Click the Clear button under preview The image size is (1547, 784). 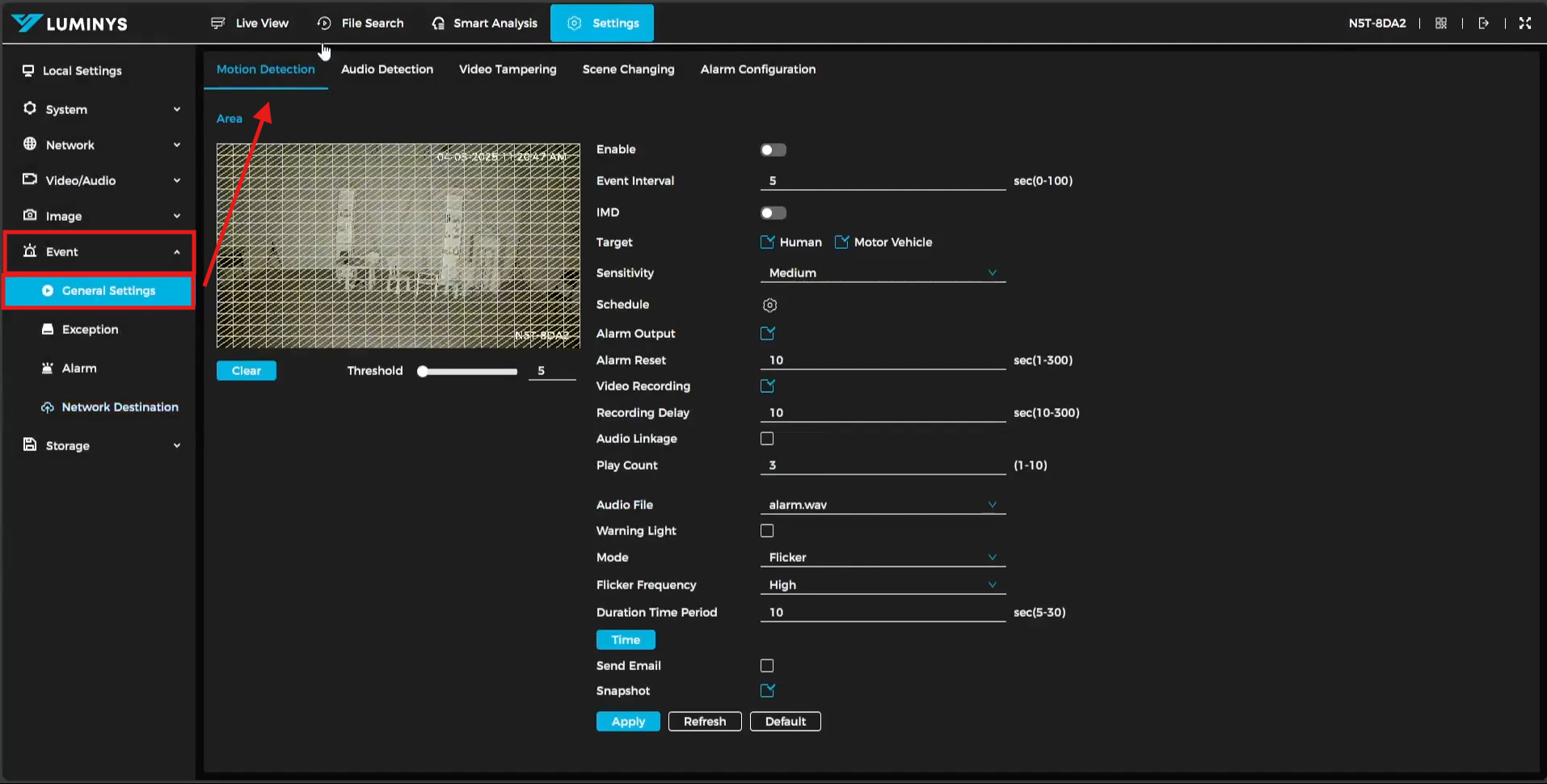[x=246, y=371]
